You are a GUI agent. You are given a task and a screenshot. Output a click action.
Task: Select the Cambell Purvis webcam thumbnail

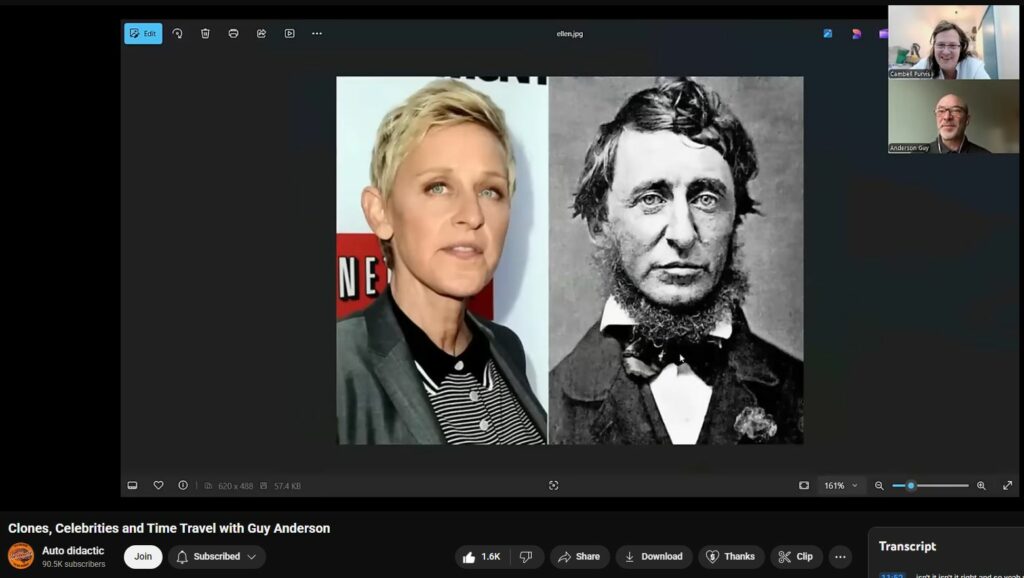(x=953, y=42)
